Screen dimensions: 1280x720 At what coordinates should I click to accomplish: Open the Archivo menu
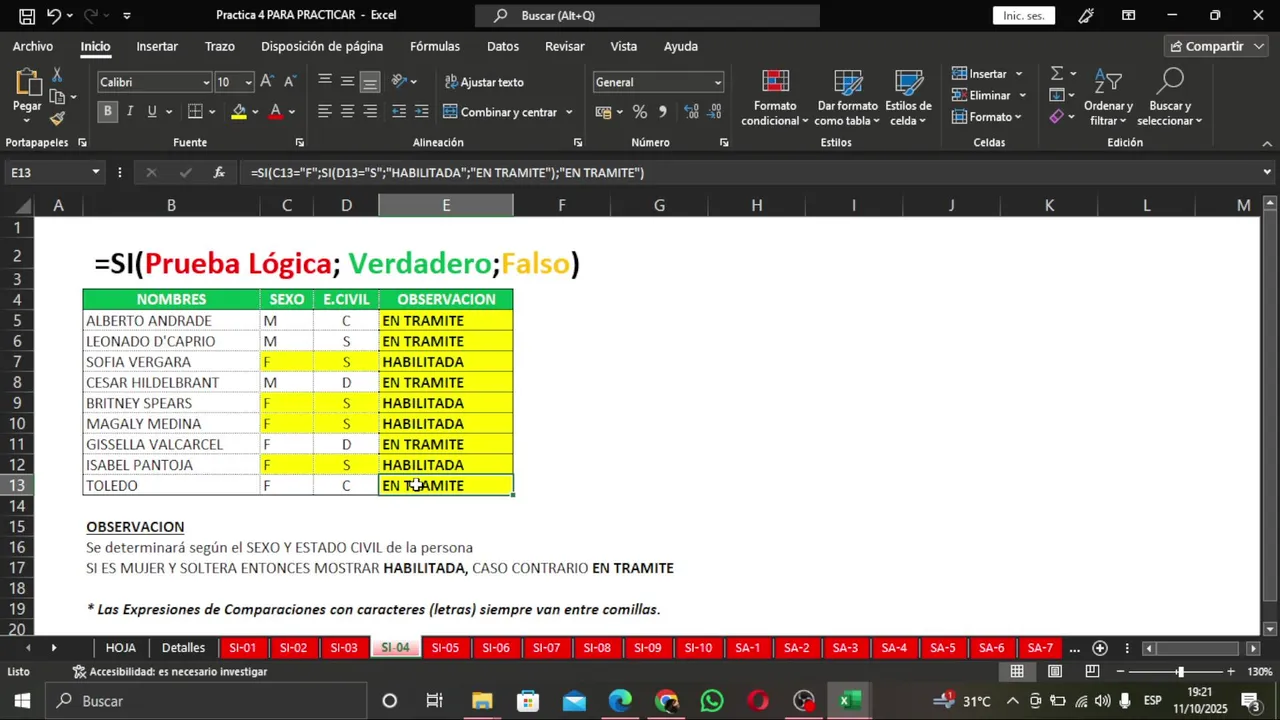point(33,46)
